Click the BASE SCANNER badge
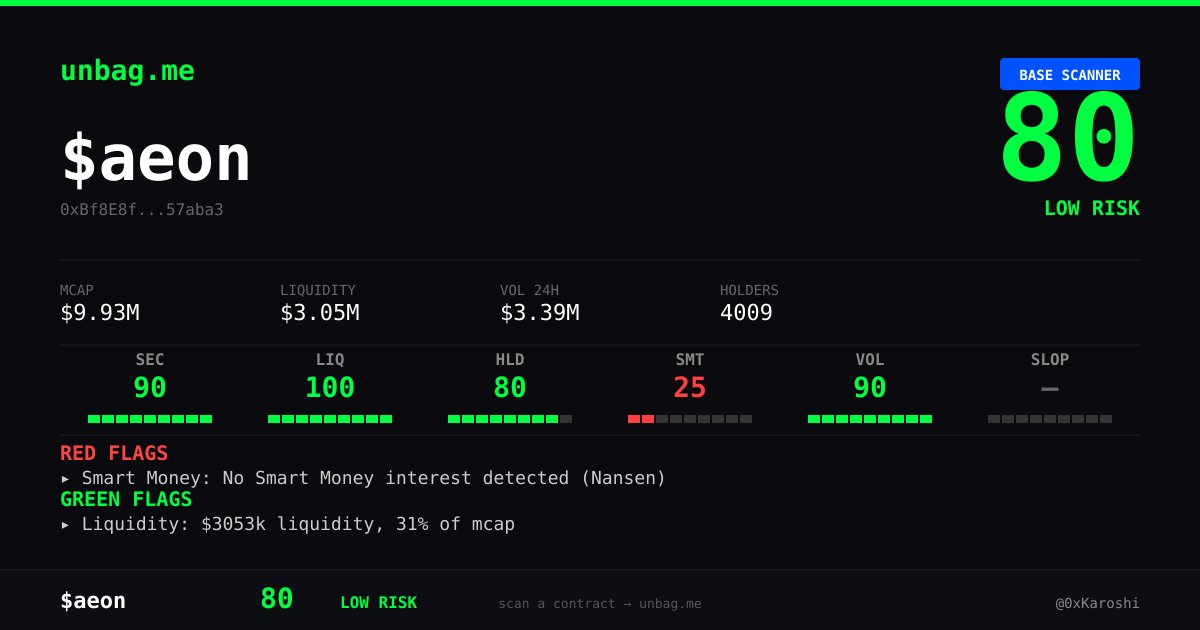Screen dimensions: 1200x630 tap(1069, 75)
